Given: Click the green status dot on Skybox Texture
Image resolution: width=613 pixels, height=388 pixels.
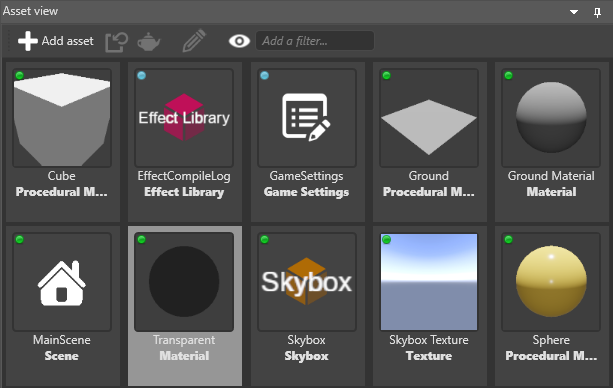Looking at the screenshot, I should 387,239.
